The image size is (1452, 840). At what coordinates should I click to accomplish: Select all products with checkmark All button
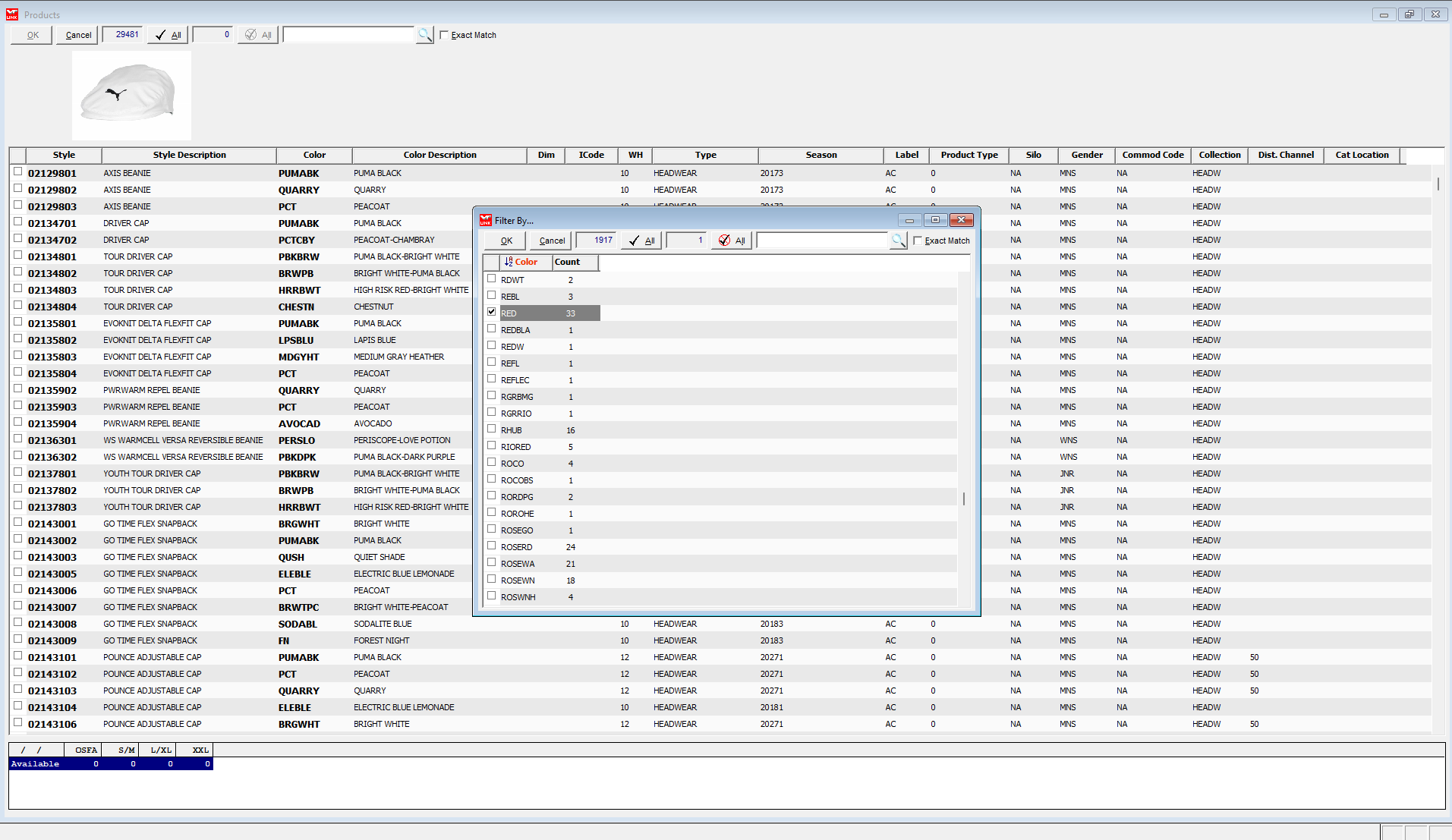[169, 35]
